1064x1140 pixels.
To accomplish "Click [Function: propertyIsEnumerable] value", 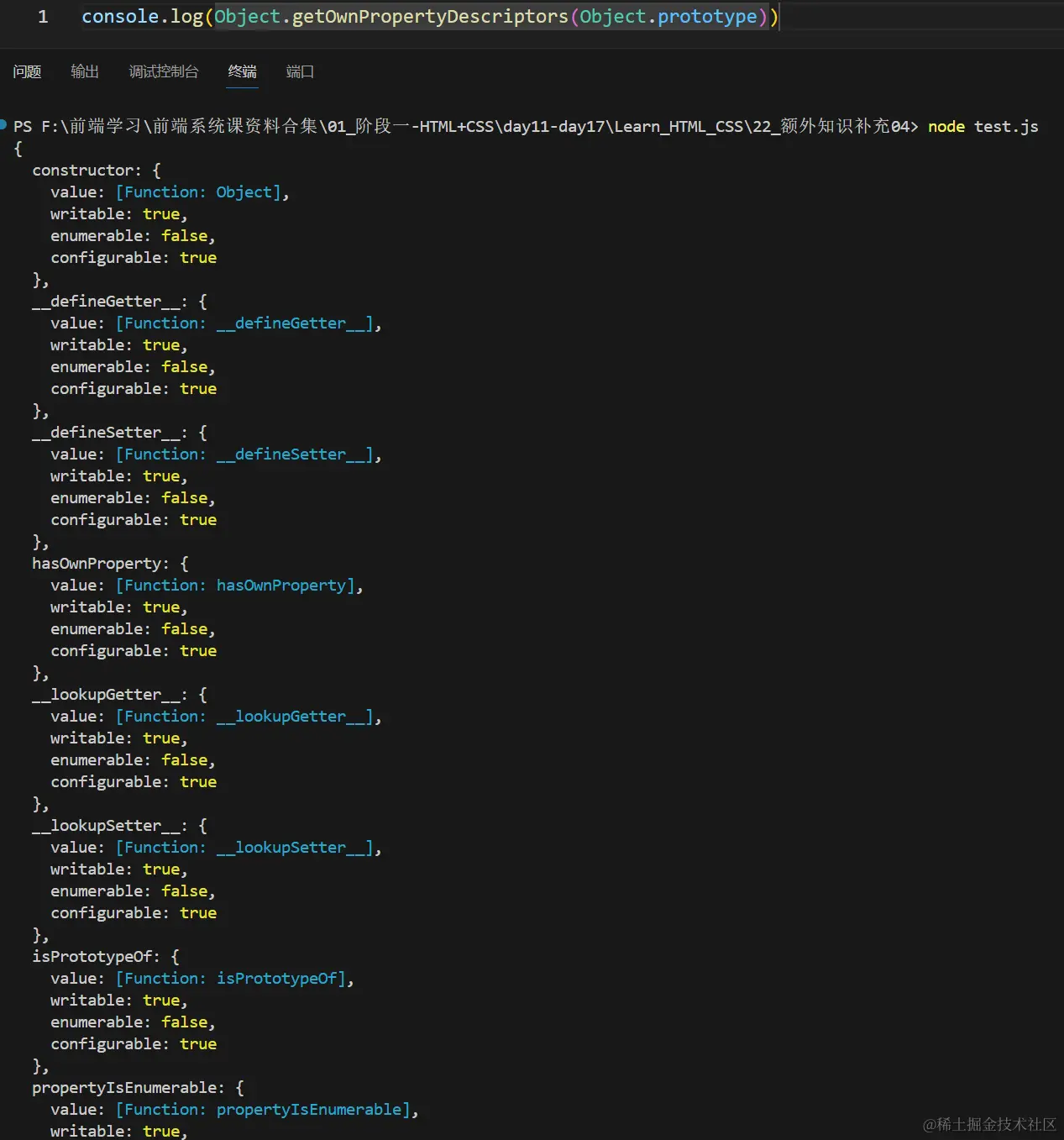I will [x=263, y=1109].
